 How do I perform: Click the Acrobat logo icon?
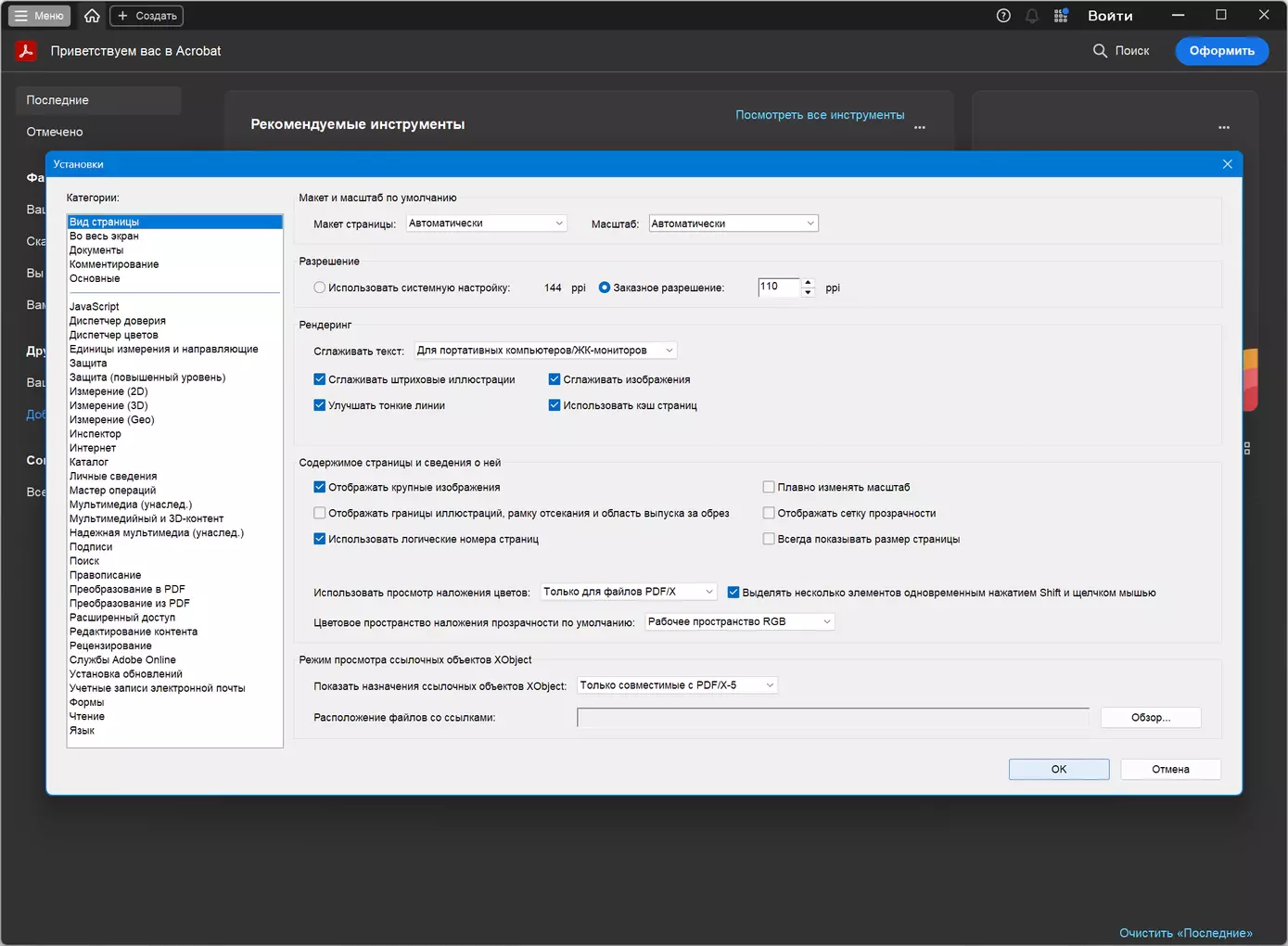26,51
